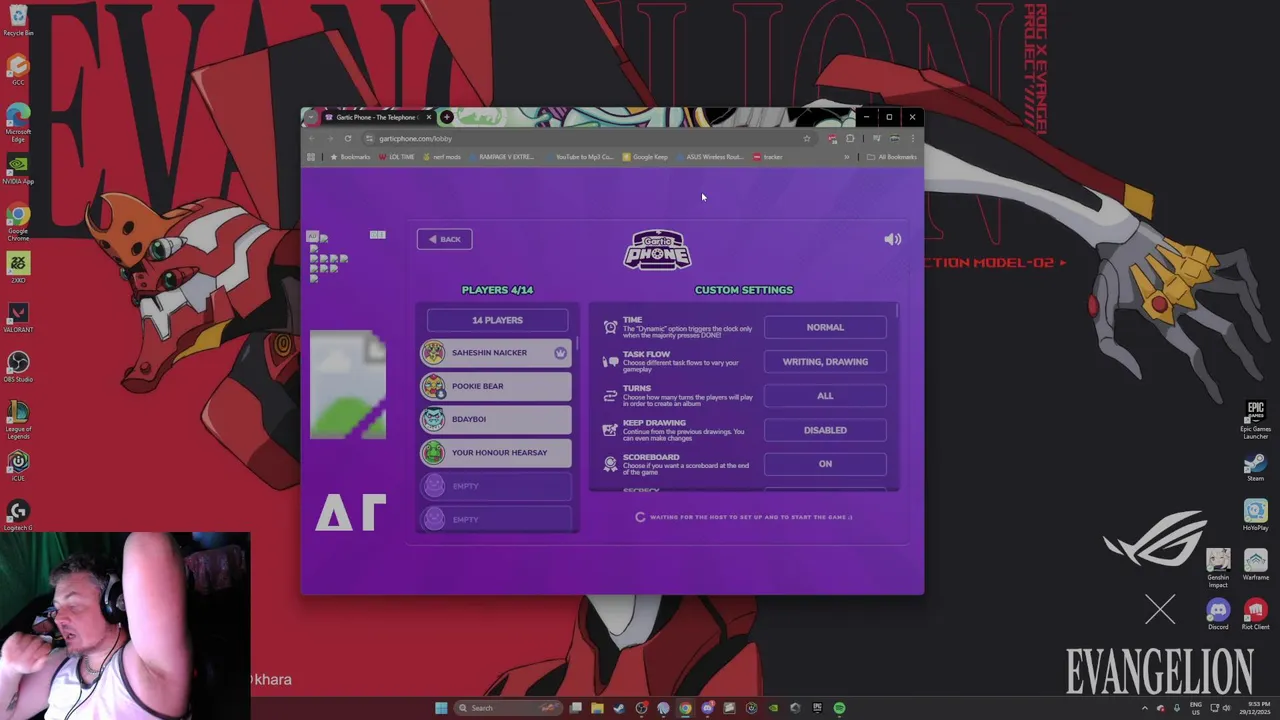Launch Google Chrome desktop icon
The image size is (1280, 720).
pos(18,222)
